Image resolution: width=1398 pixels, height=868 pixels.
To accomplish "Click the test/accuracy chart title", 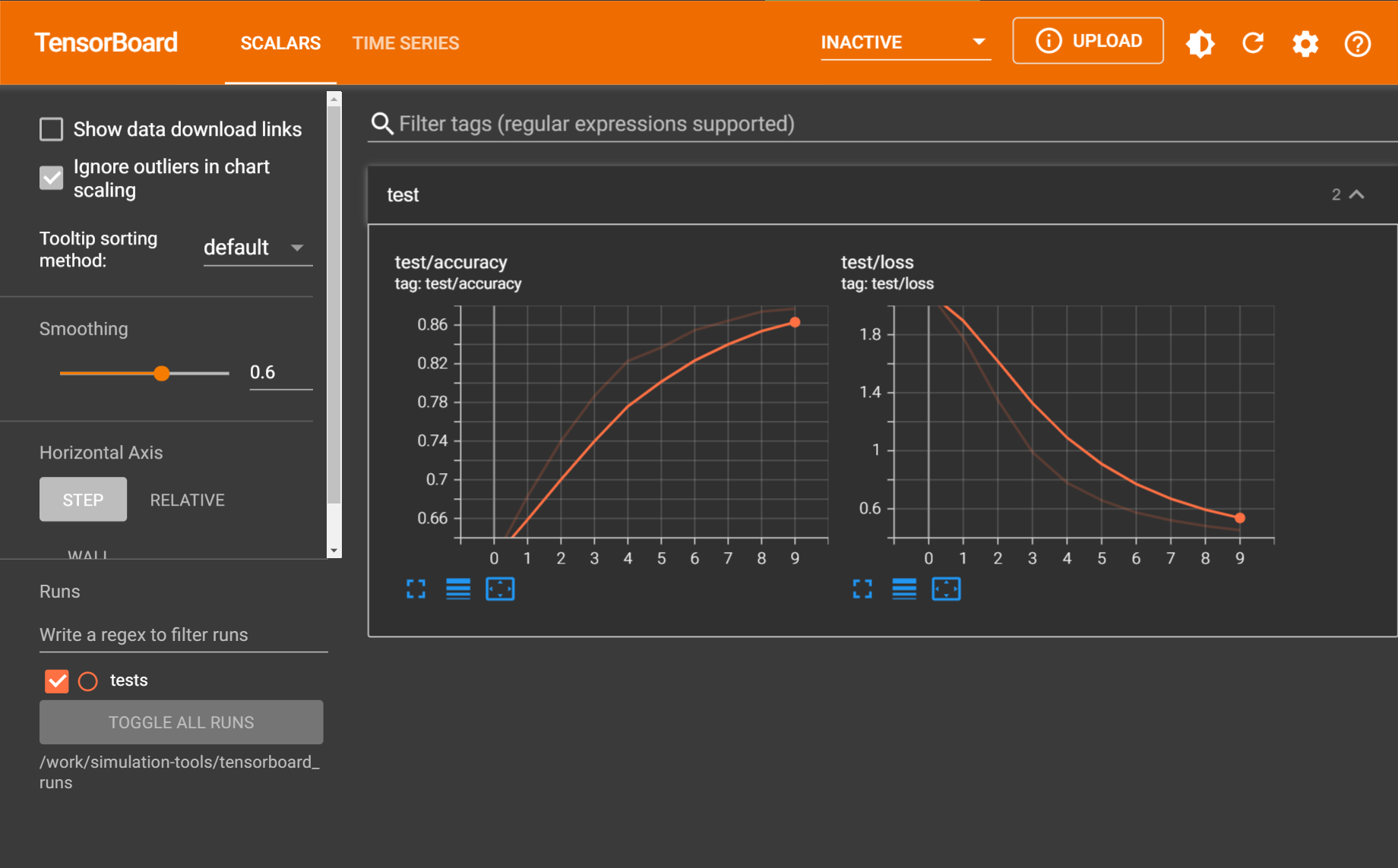I will (451, 262).
